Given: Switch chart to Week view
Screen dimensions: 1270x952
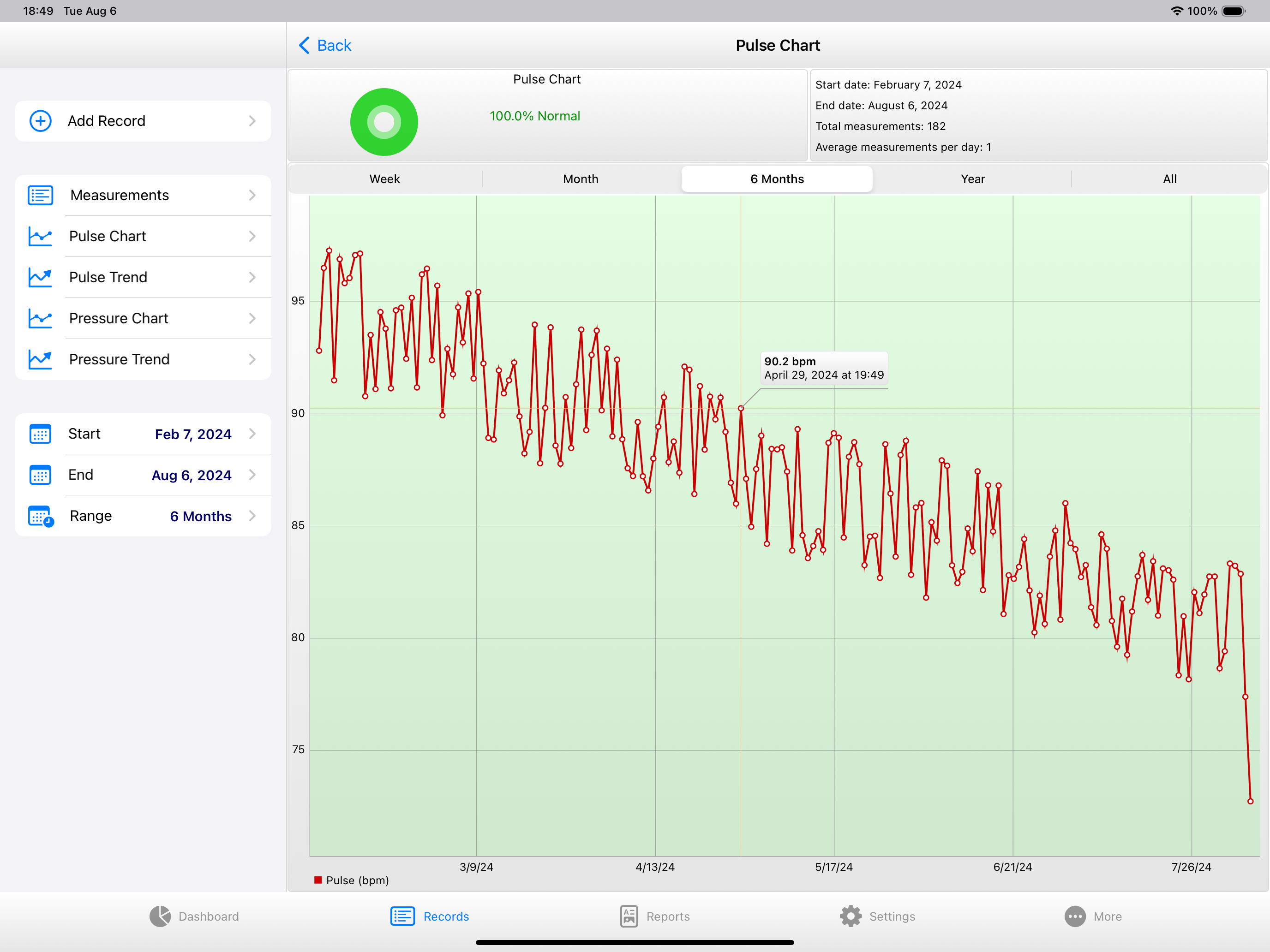Looking at the screenshot, I should (x=385, y=179).
